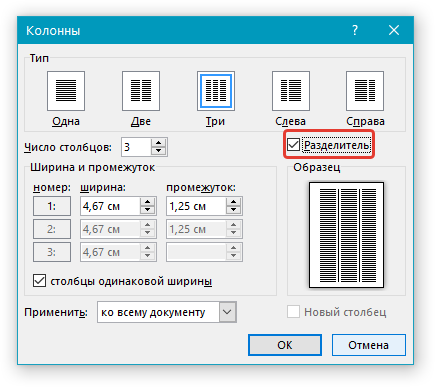The width and height of the screenshot is (435, 387).
Task: Click the column number 2: box
Action: coord(52,229)
